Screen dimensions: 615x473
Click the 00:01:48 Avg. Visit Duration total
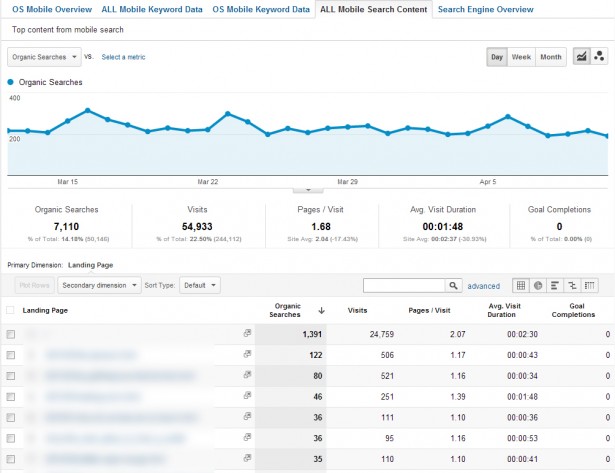(x=443, y=227)
